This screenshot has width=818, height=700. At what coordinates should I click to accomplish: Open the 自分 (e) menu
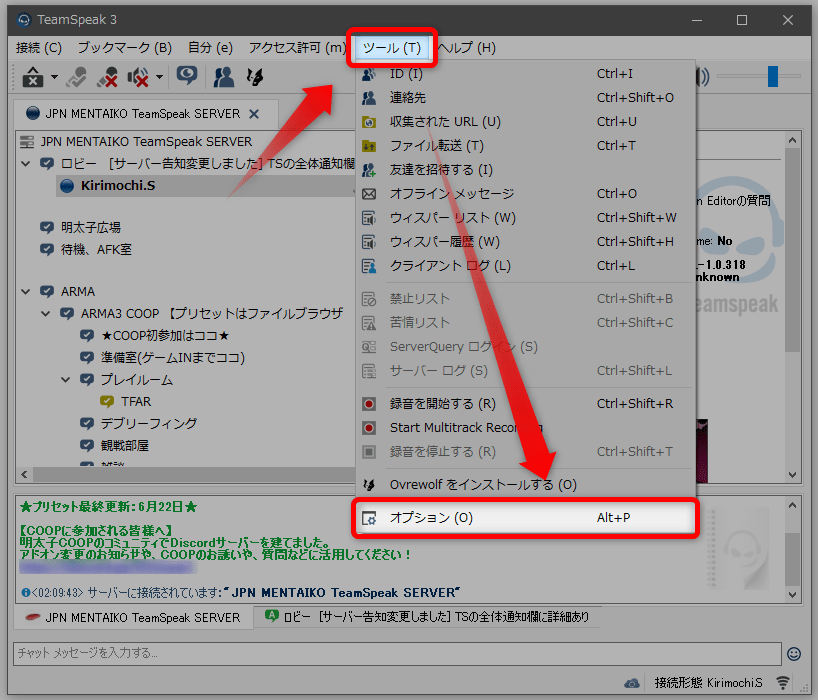(210, 48)
